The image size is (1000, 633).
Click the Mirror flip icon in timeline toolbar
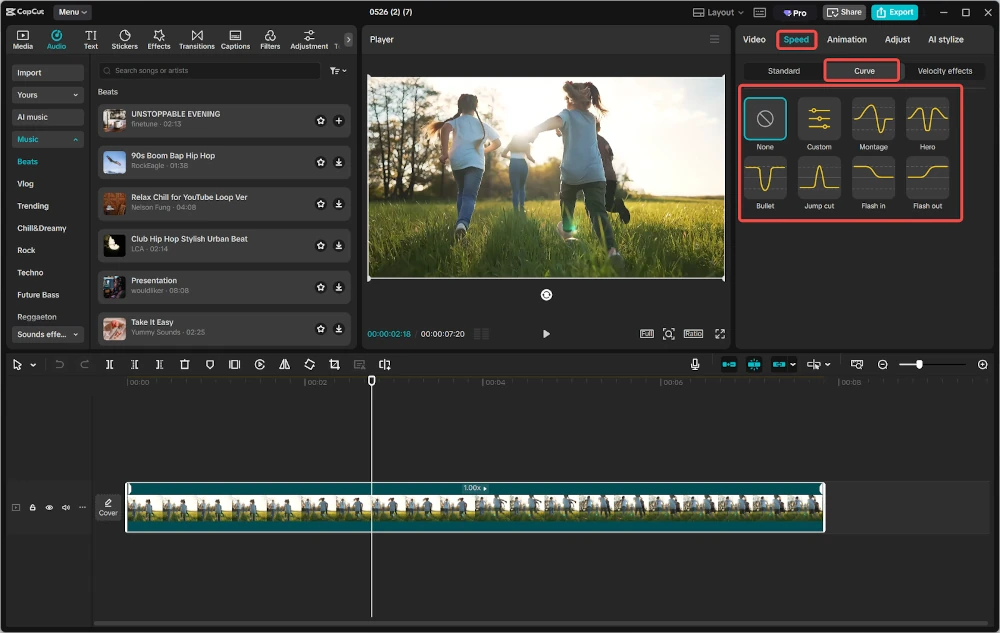click(284, 365)
